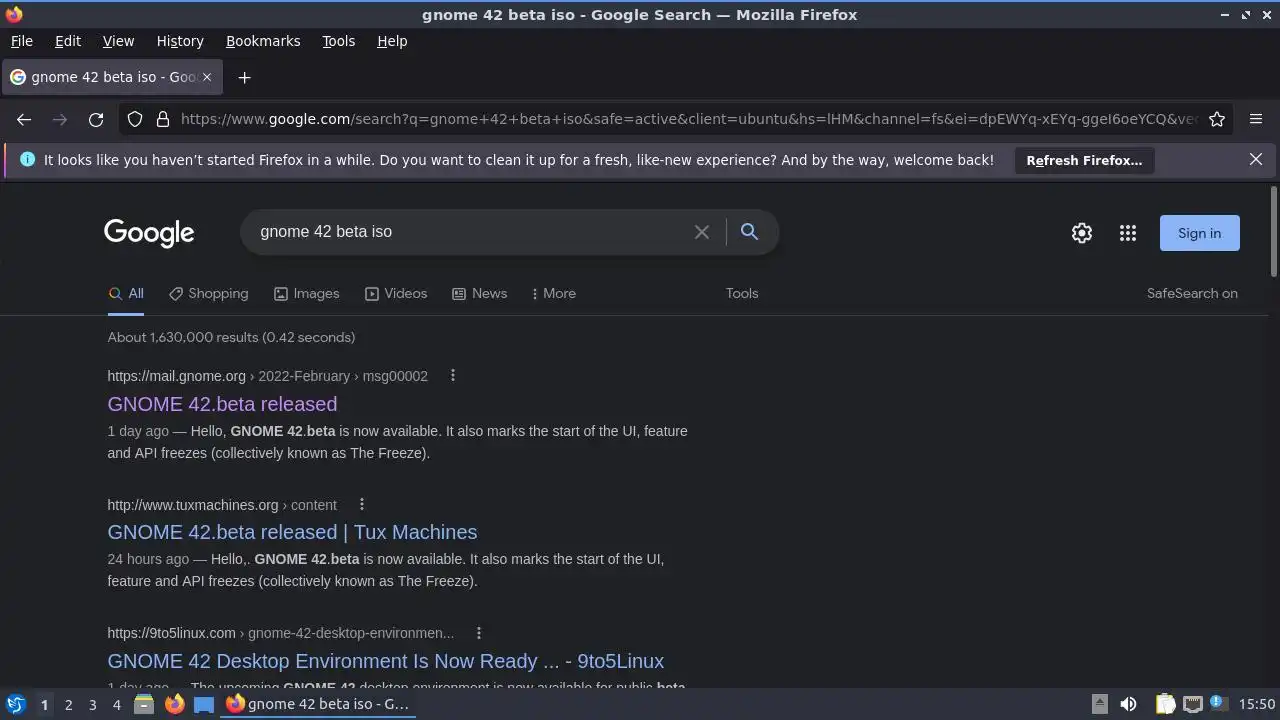Clear the Google search box
1280x720 pixels.
point(702,232)
